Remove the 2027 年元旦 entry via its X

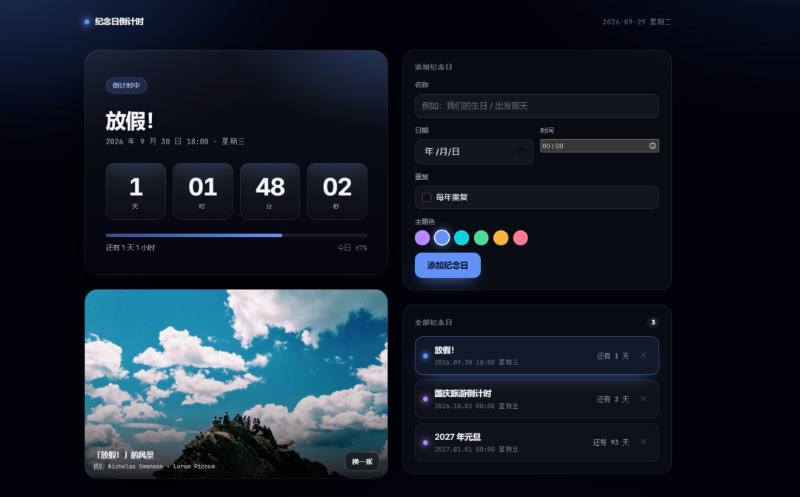[643, 442]
